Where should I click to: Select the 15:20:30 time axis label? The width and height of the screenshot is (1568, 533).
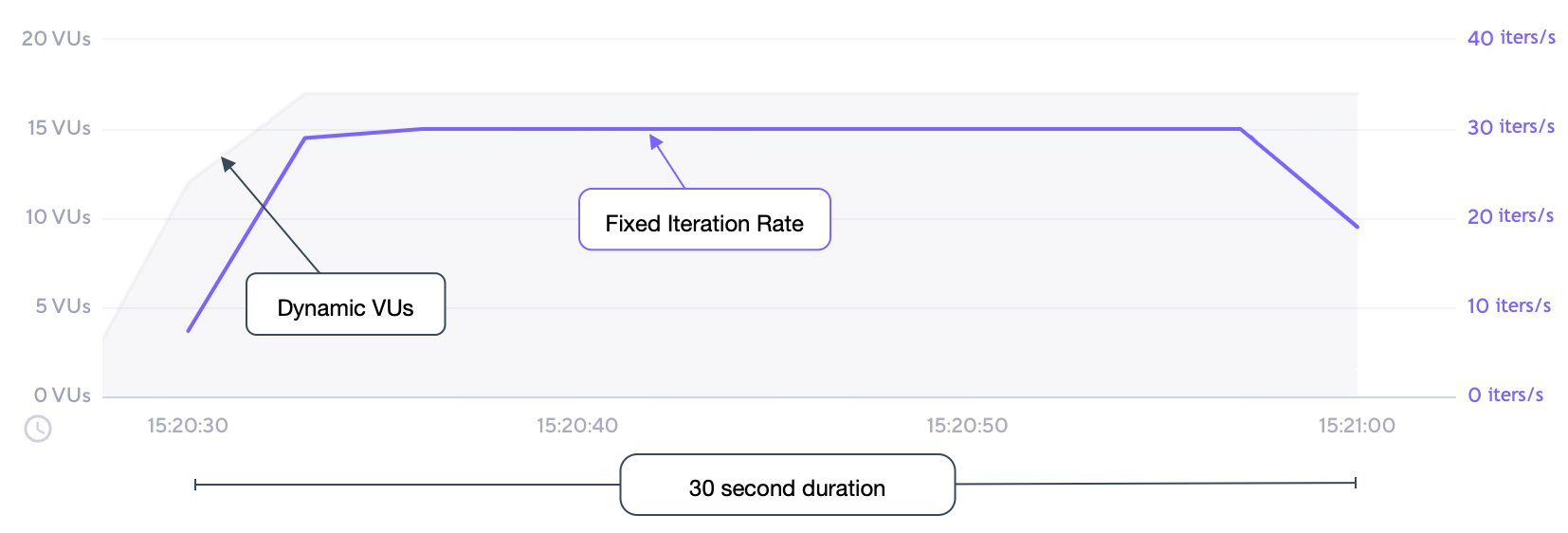188,426
